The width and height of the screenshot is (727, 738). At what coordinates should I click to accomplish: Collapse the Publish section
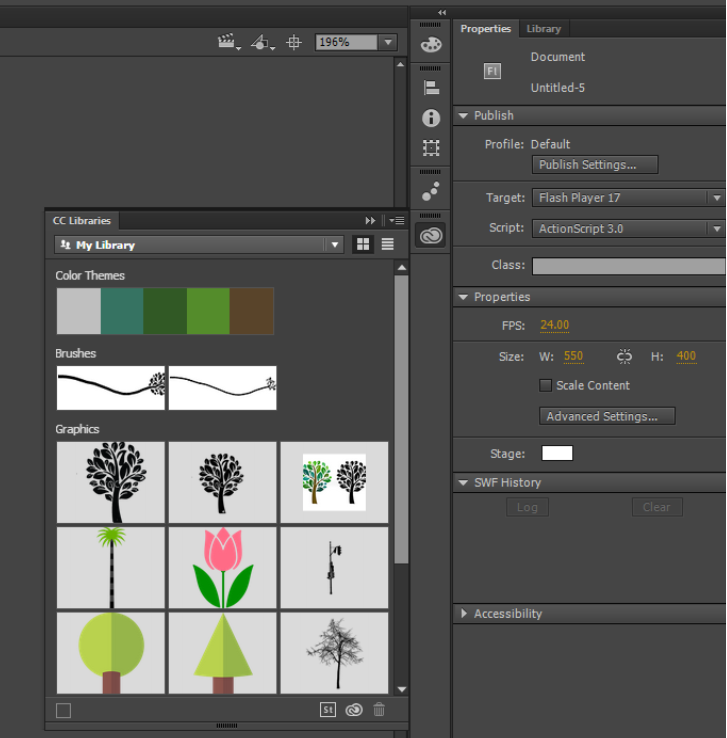point(463,115)
